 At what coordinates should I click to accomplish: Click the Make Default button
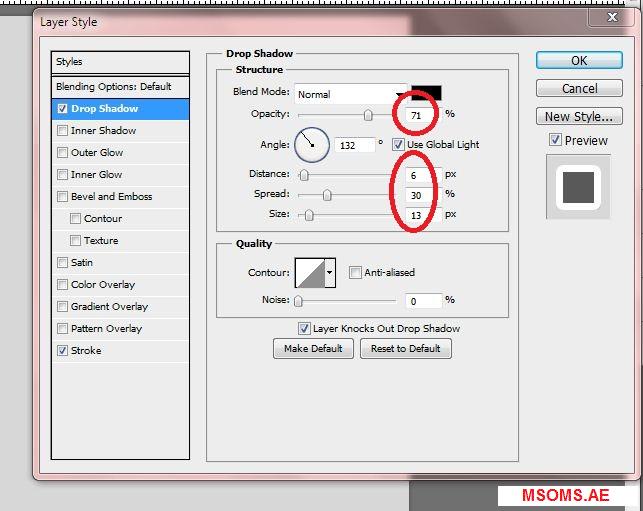click(313, 349)
